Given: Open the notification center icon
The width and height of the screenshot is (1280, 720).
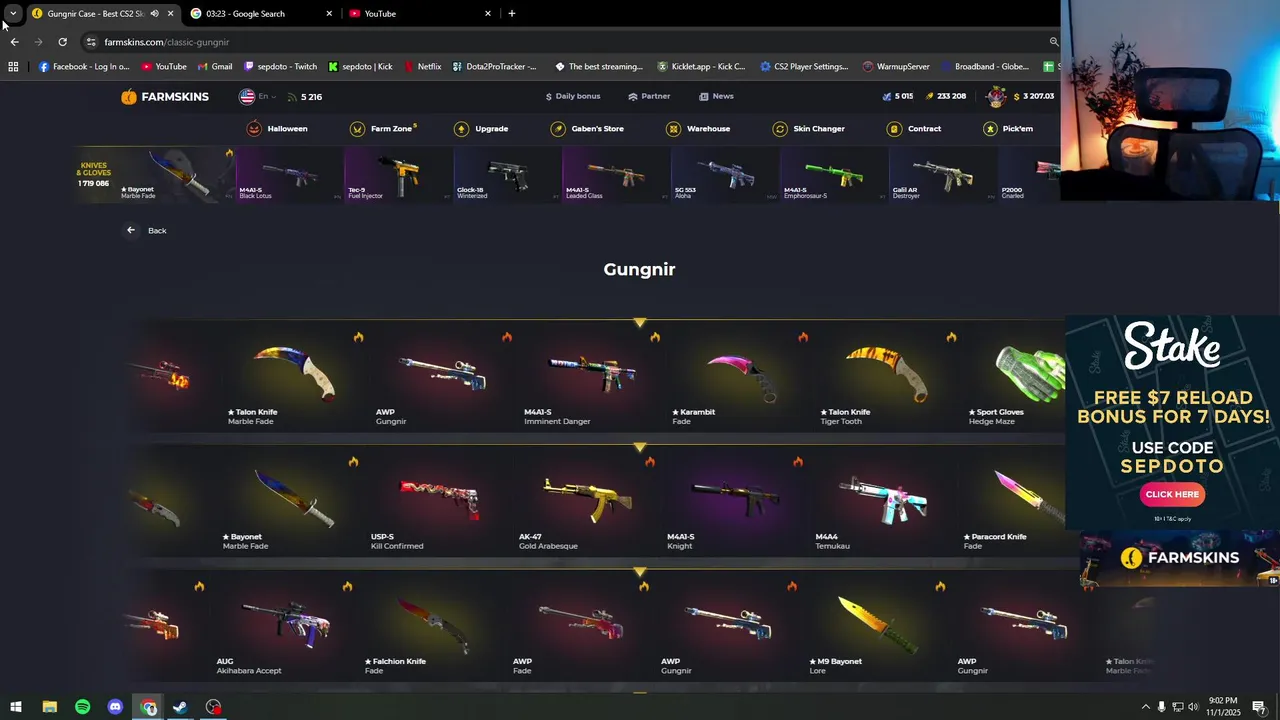Looking at the screenshot, I should [1259, 707].
